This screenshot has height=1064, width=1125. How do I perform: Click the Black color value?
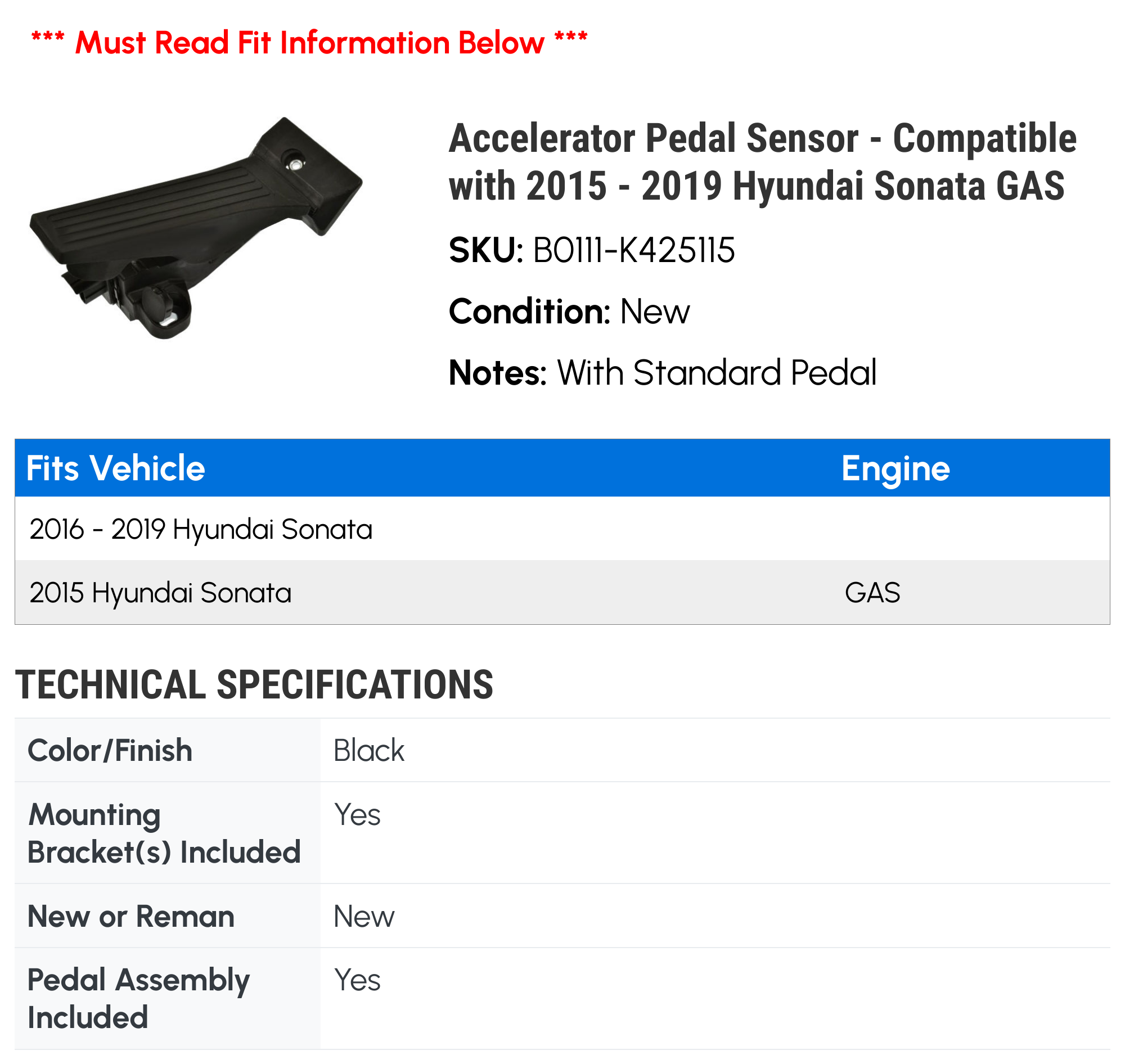click(369, 750)
